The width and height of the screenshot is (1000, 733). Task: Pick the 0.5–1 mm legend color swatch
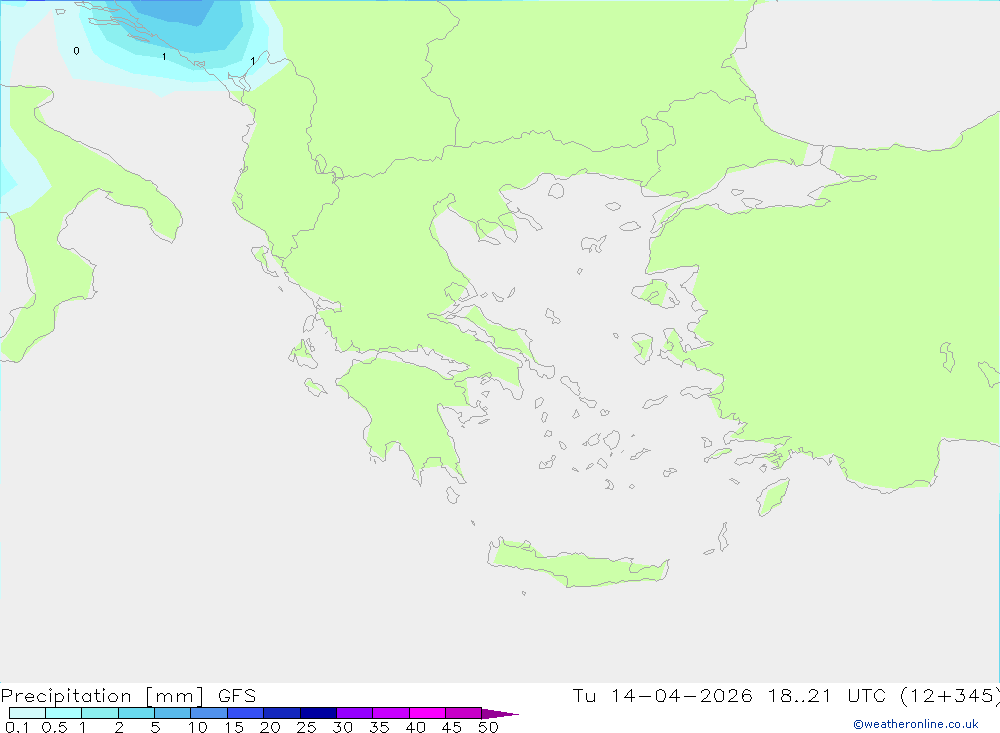[63, 713]
